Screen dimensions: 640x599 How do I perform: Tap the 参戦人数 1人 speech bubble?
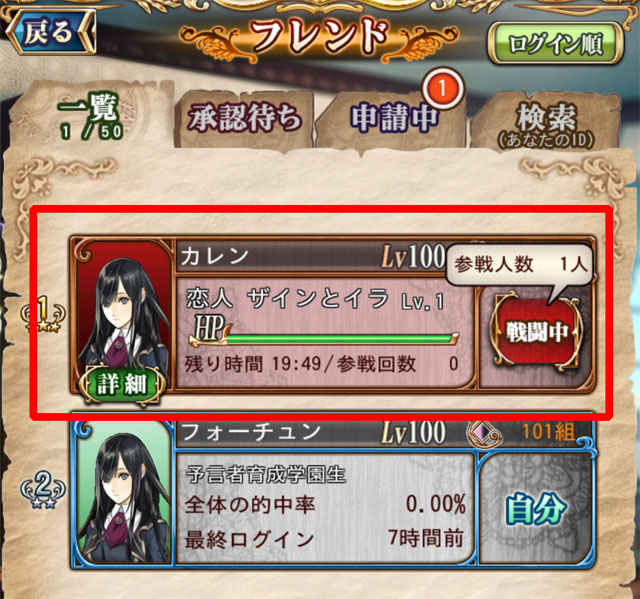coord(520,265)
